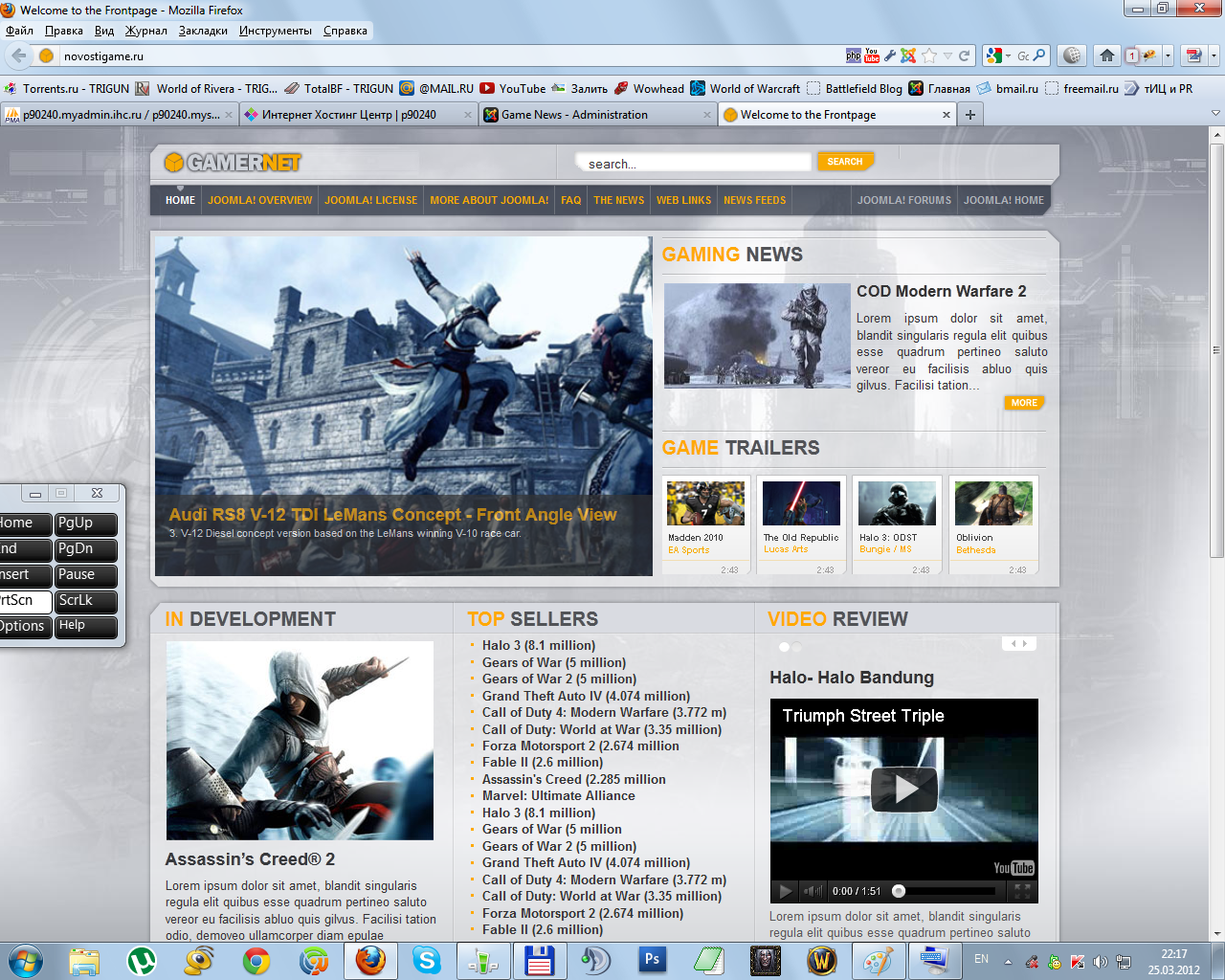The width and height of the screenshot is (1225, 980).
Task: Open Battlefield Blog bookmark
Action: [x=854, y=88]
